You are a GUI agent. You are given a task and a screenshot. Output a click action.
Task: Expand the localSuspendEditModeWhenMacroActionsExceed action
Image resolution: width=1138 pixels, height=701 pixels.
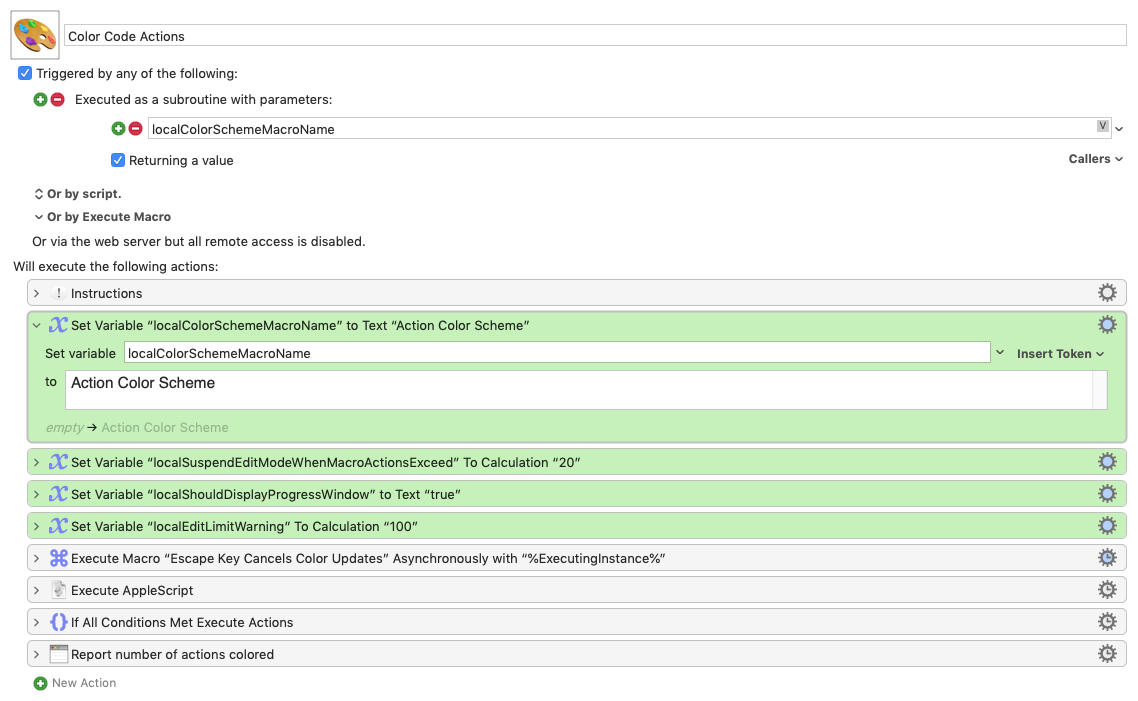coord(36,462)
